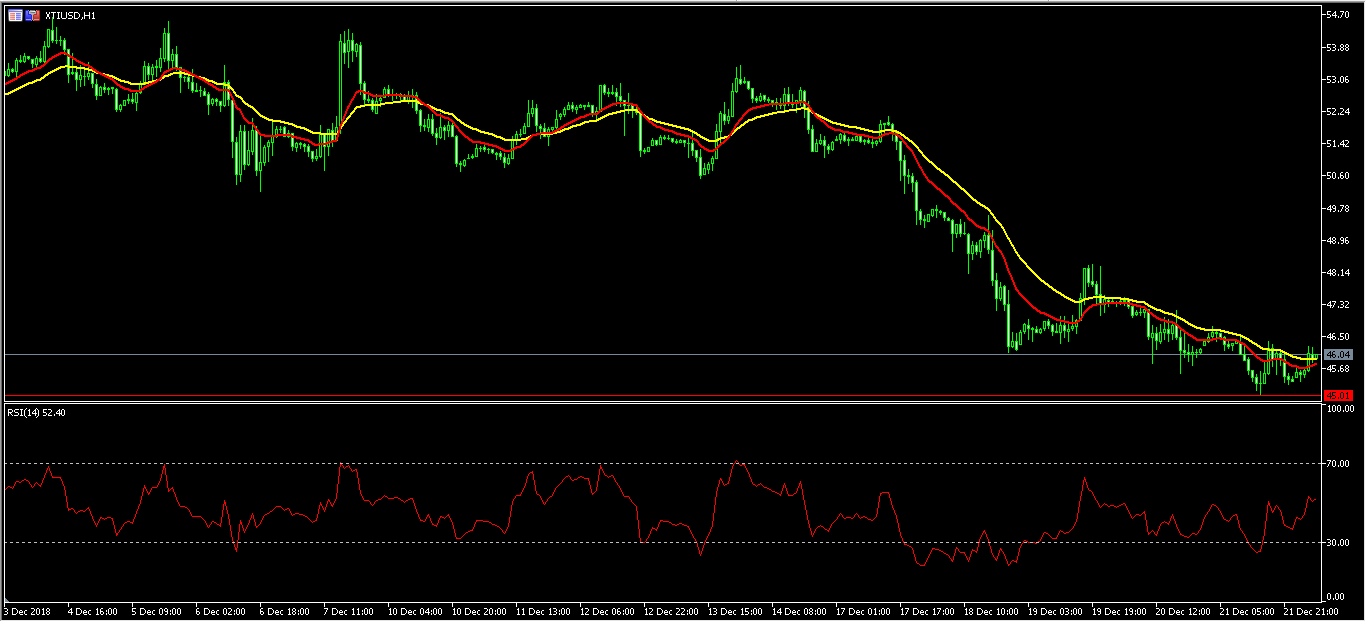1366x621 pixels.
Task: Click the 3 Dec 2018 time label
Action: (x=25, y=610)
